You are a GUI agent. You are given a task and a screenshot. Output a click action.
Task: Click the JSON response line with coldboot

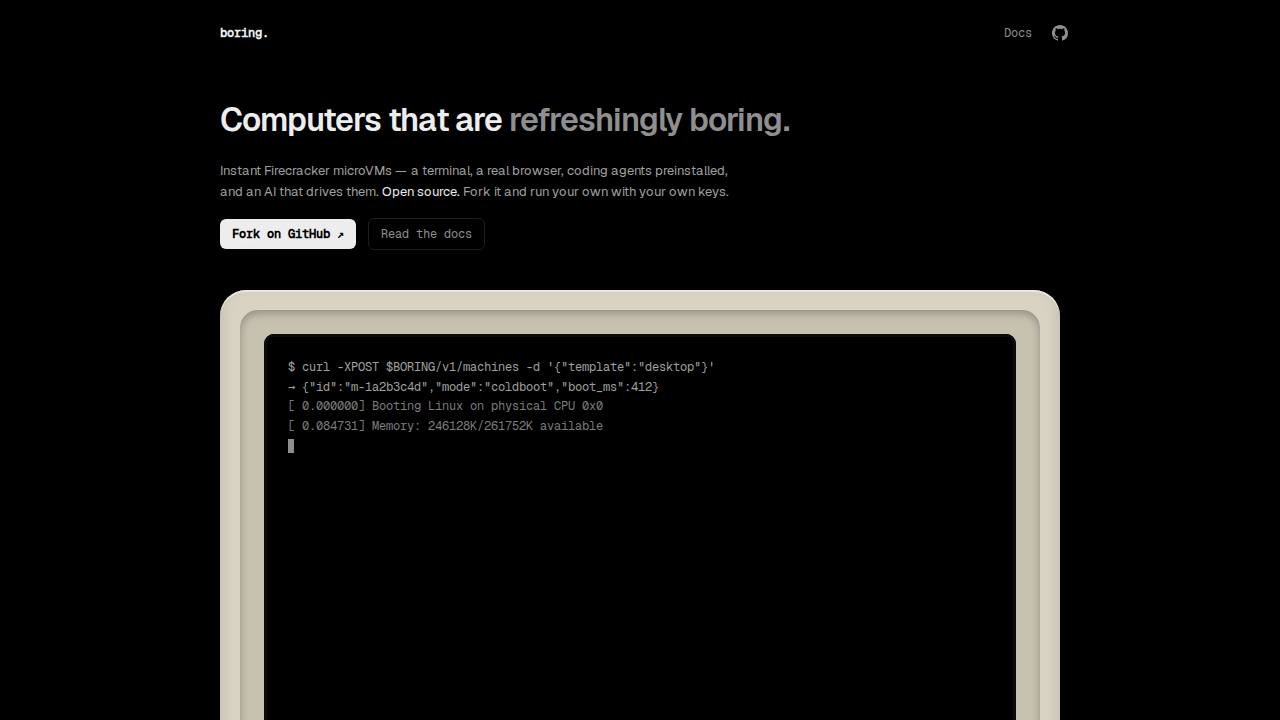point(473,387)
